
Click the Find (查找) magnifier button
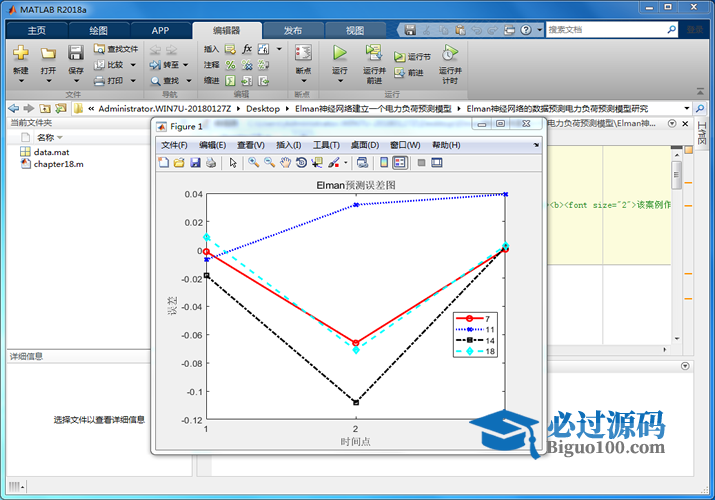(x=165, y=81)
